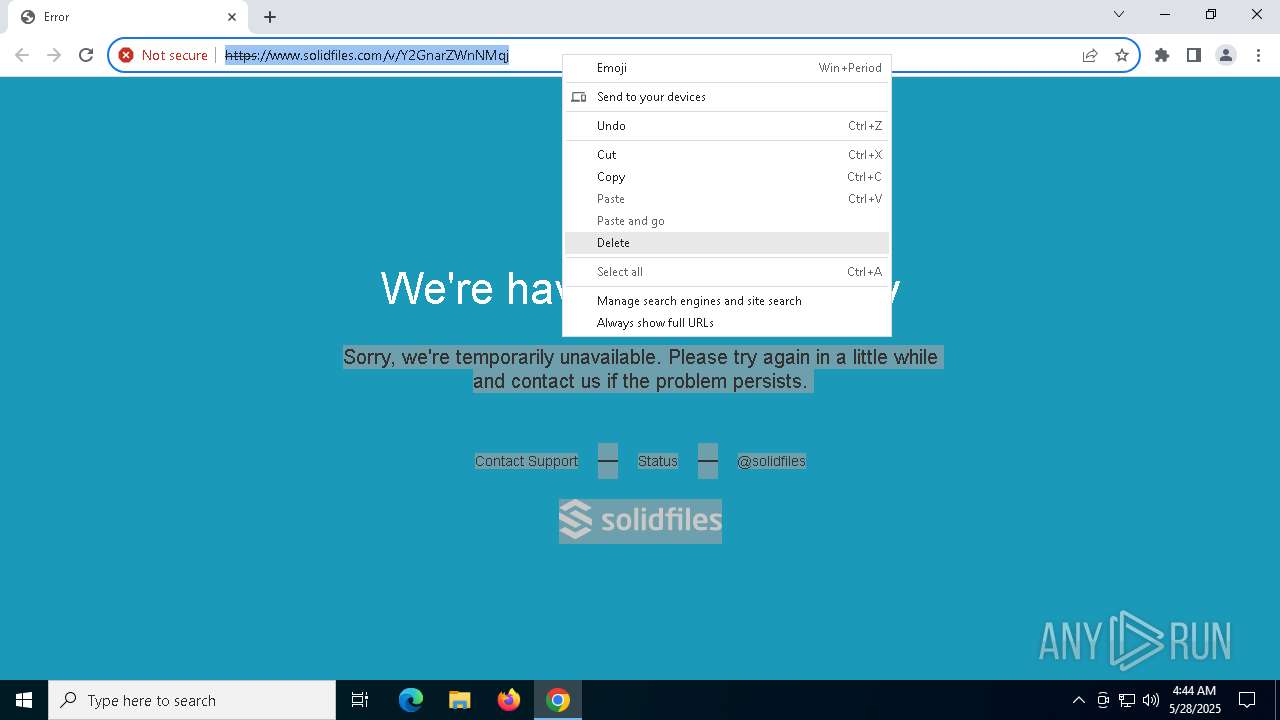Screen dimensions: 1280x720
Task: Open a new tab with plus button
Action: 270,17
